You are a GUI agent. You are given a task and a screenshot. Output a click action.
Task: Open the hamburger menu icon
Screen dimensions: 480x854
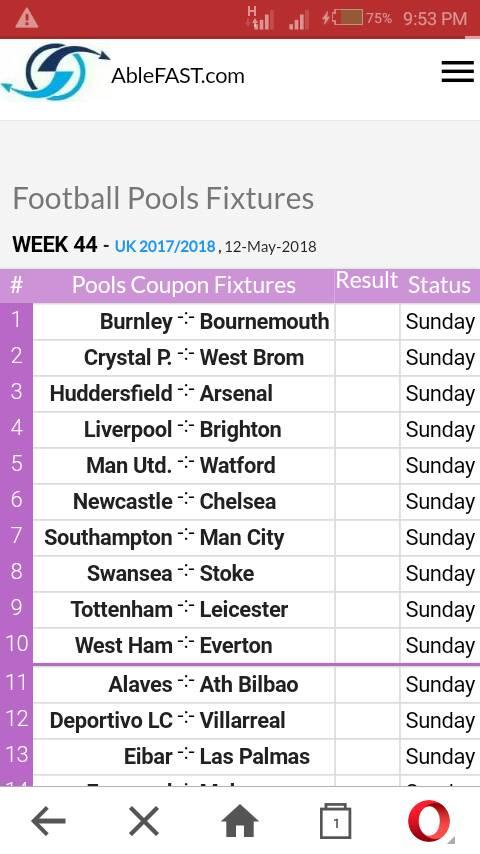[x=457, y=71]
